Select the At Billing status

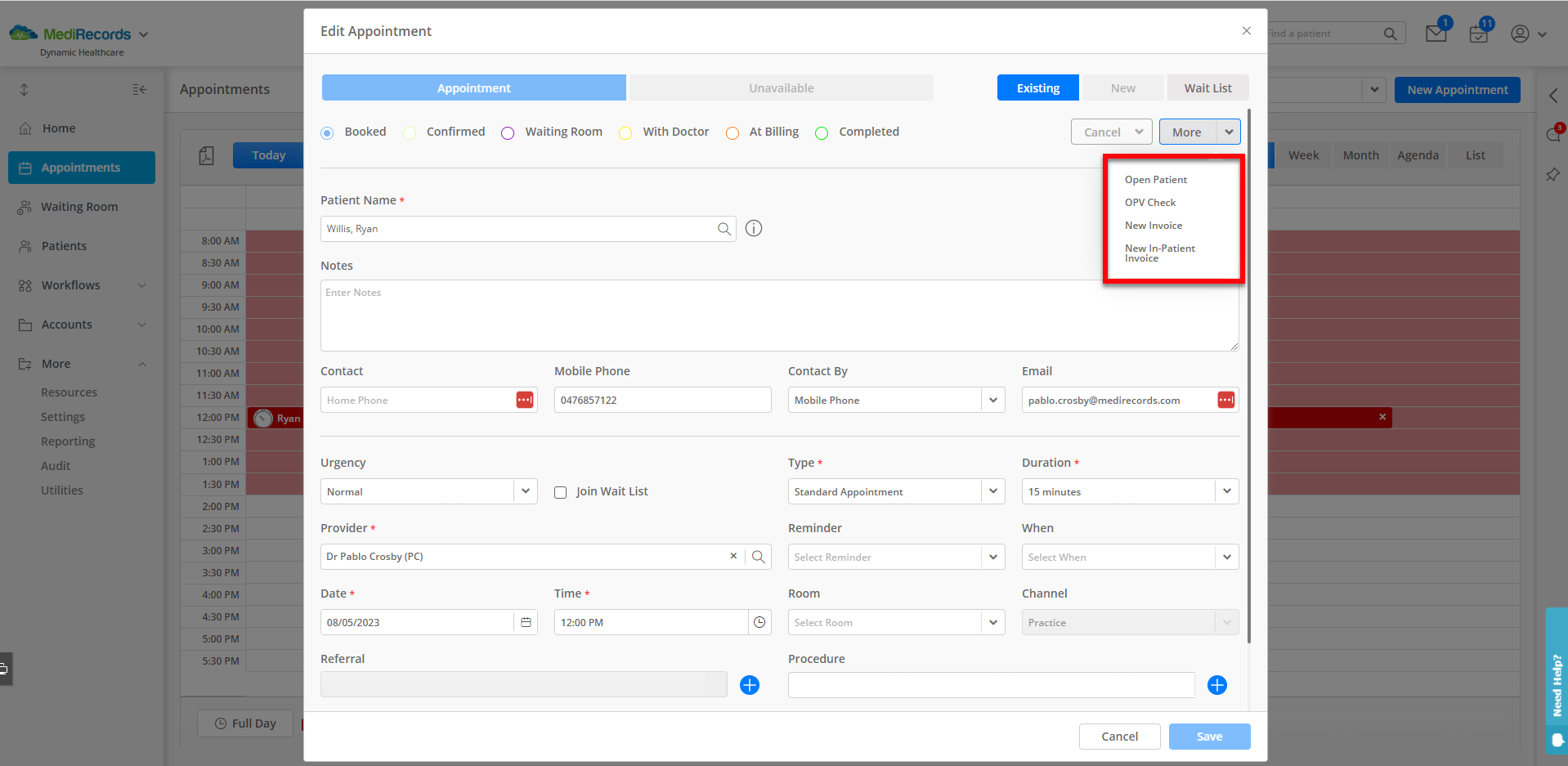pos(732,132)
